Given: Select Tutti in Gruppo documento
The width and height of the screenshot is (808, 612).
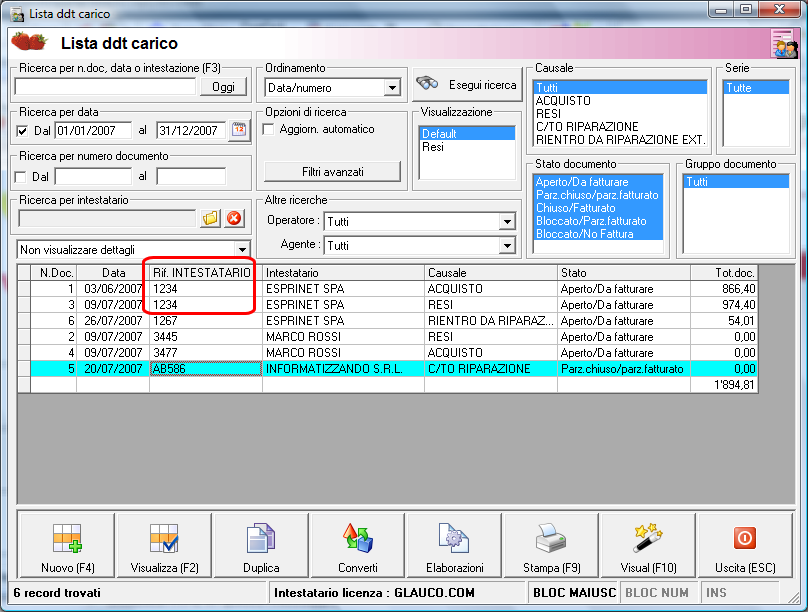Looking at the screenshot, I should (x=736, y=182).
